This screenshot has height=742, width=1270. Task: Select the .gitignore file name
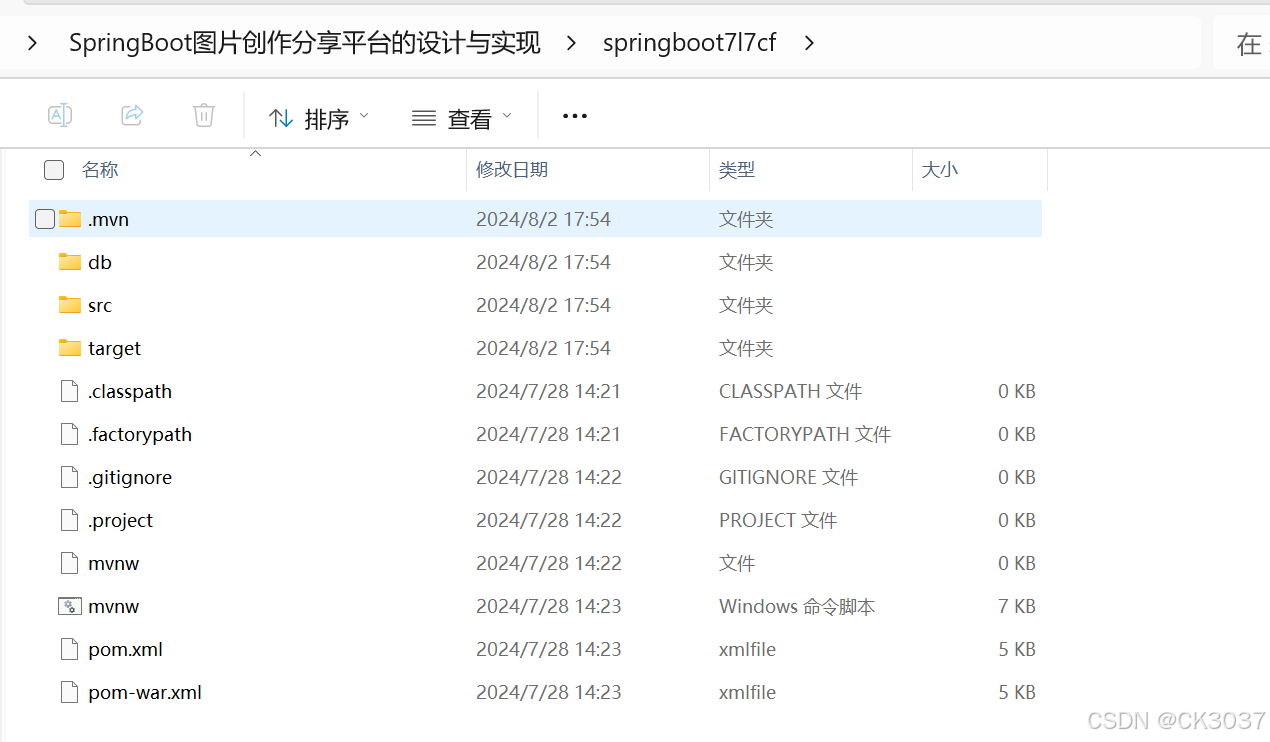[130, 477]
